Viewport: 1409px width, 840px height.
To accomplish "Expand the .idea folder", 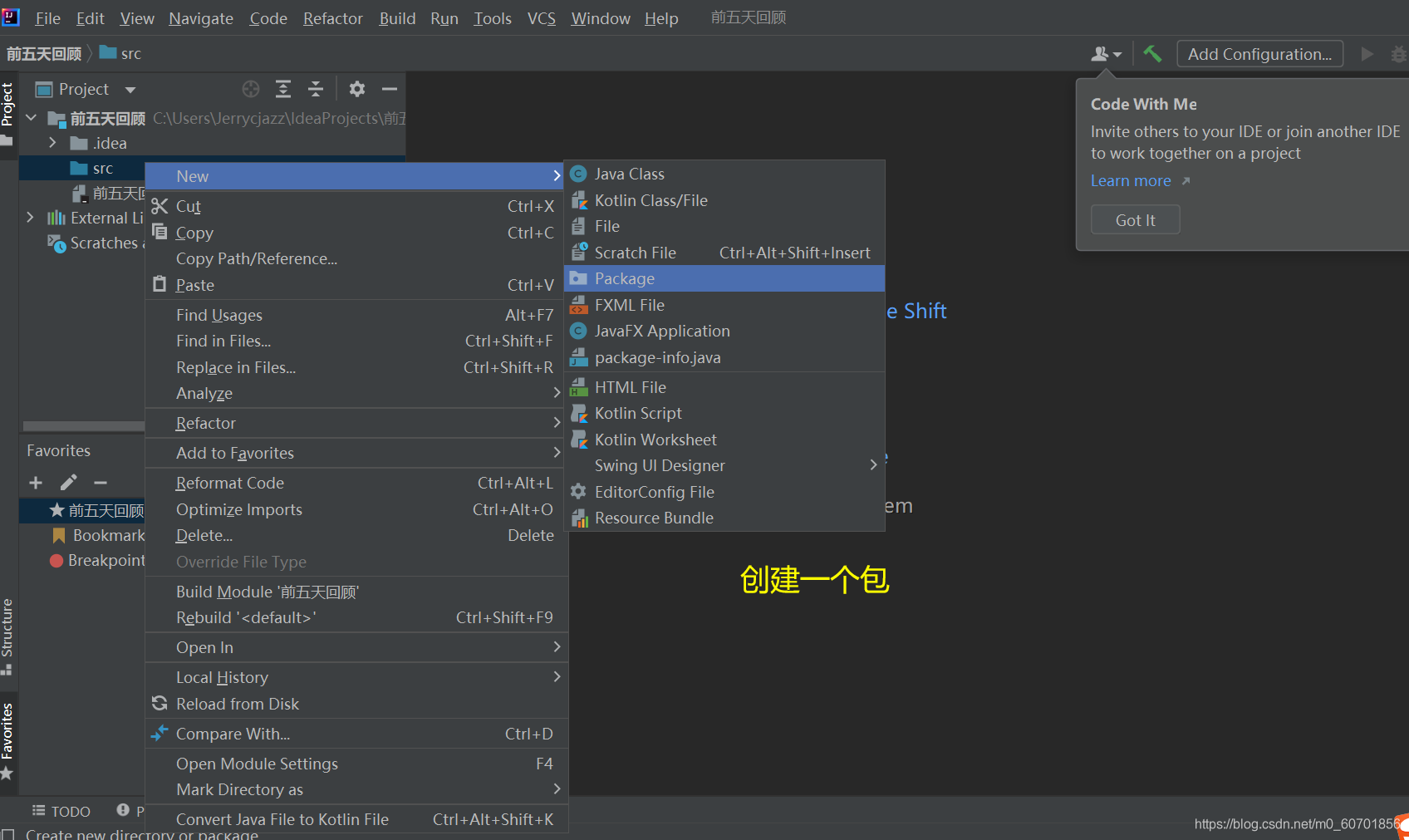I will [52, 142].
